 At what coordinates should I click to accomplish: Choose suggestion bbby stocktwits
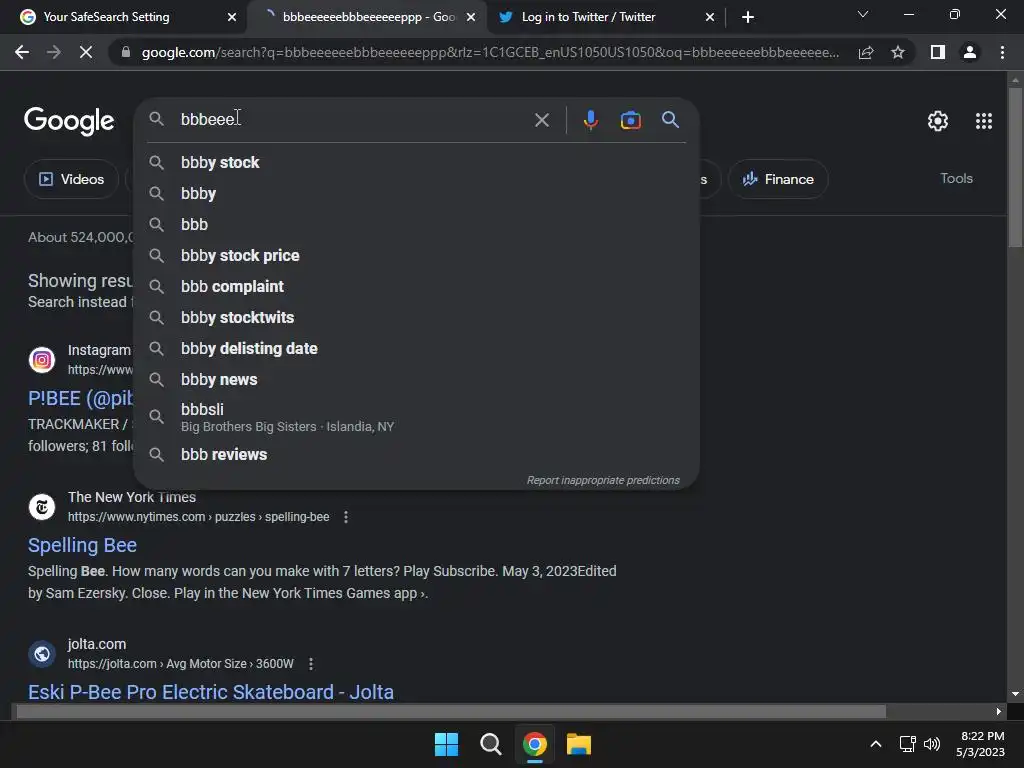[x=416, y=317]
